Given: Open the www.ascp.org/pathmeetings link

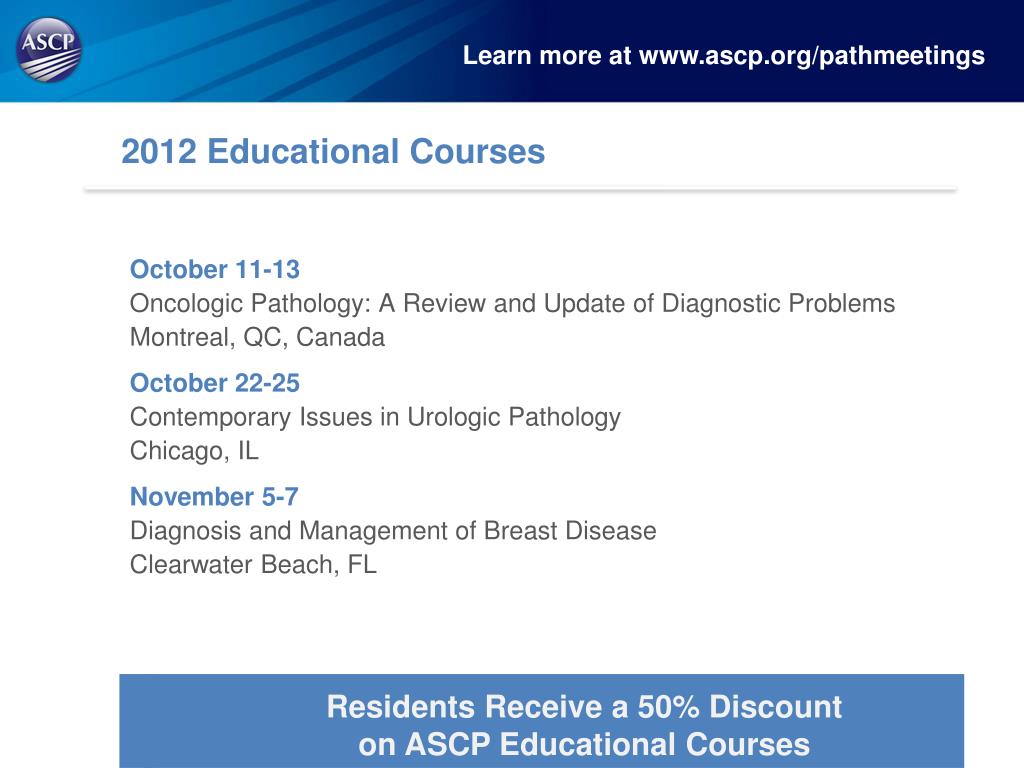Looking at the screenshot, I should (812, 56).
